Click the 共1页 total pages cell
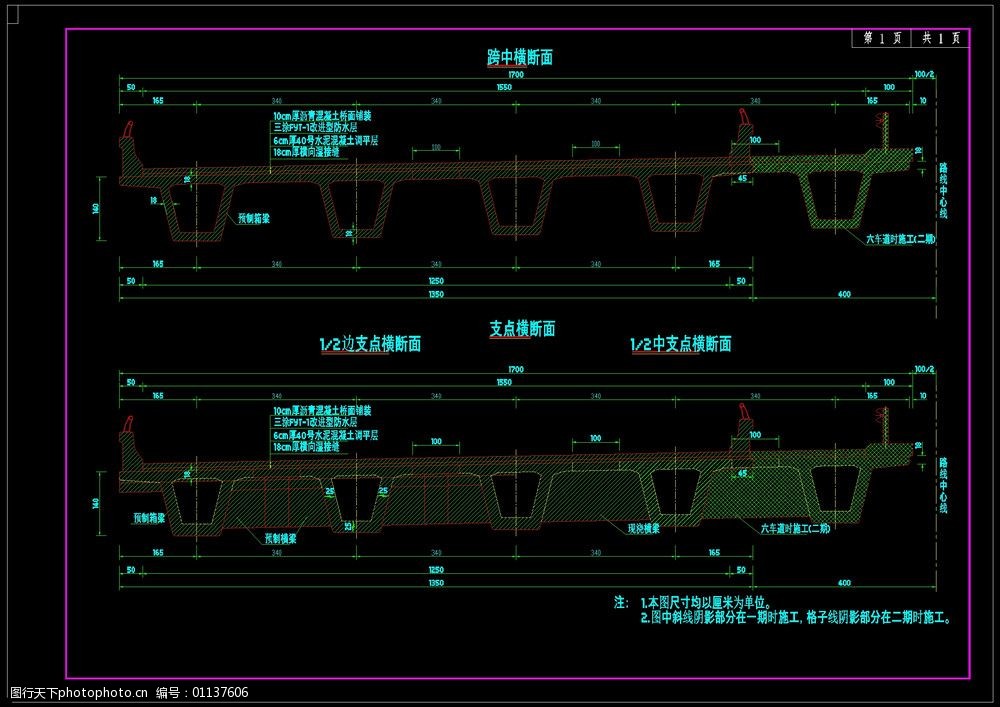 [940, 38]
